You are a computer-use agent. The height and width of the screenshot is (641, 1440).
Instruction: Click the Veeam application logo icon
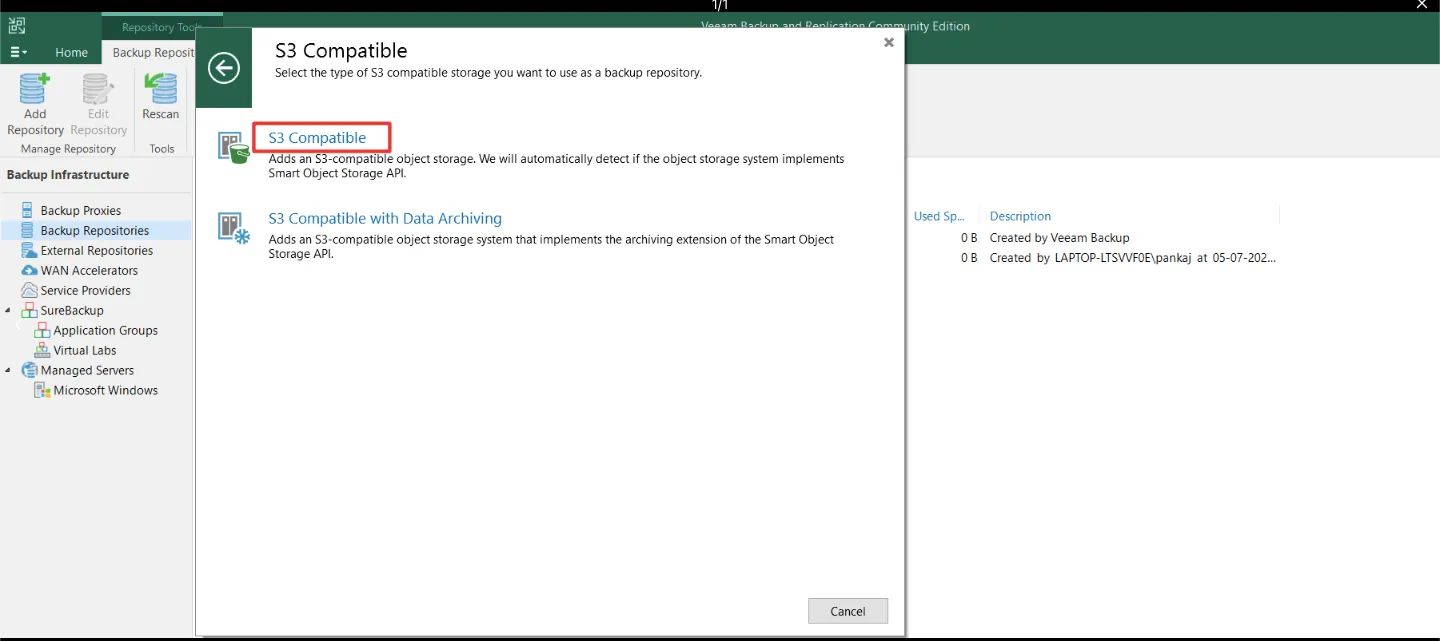click(16, 26)
